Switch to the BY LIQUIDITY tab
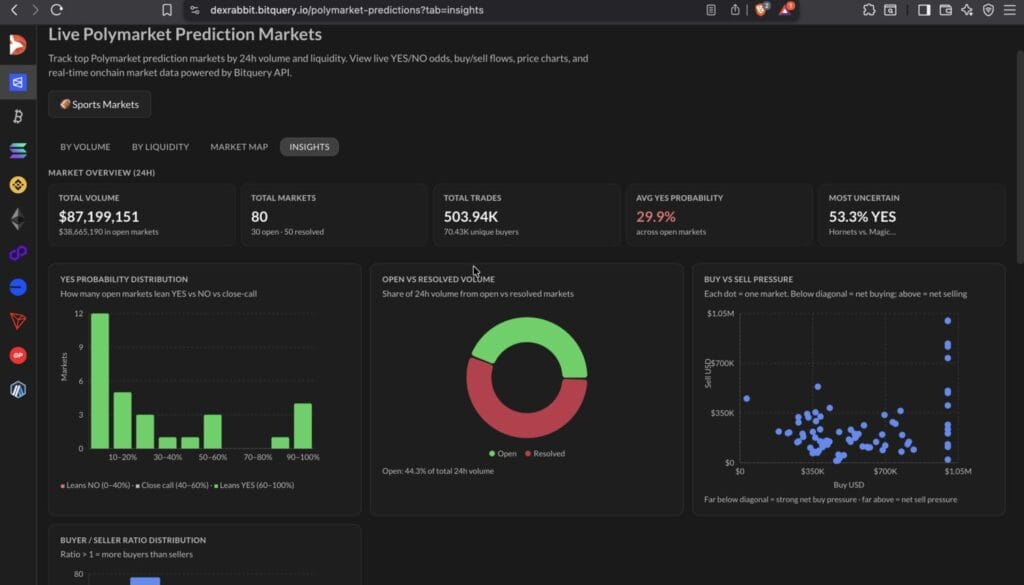Screen dimensions: 1024x585 pos(160,146)
